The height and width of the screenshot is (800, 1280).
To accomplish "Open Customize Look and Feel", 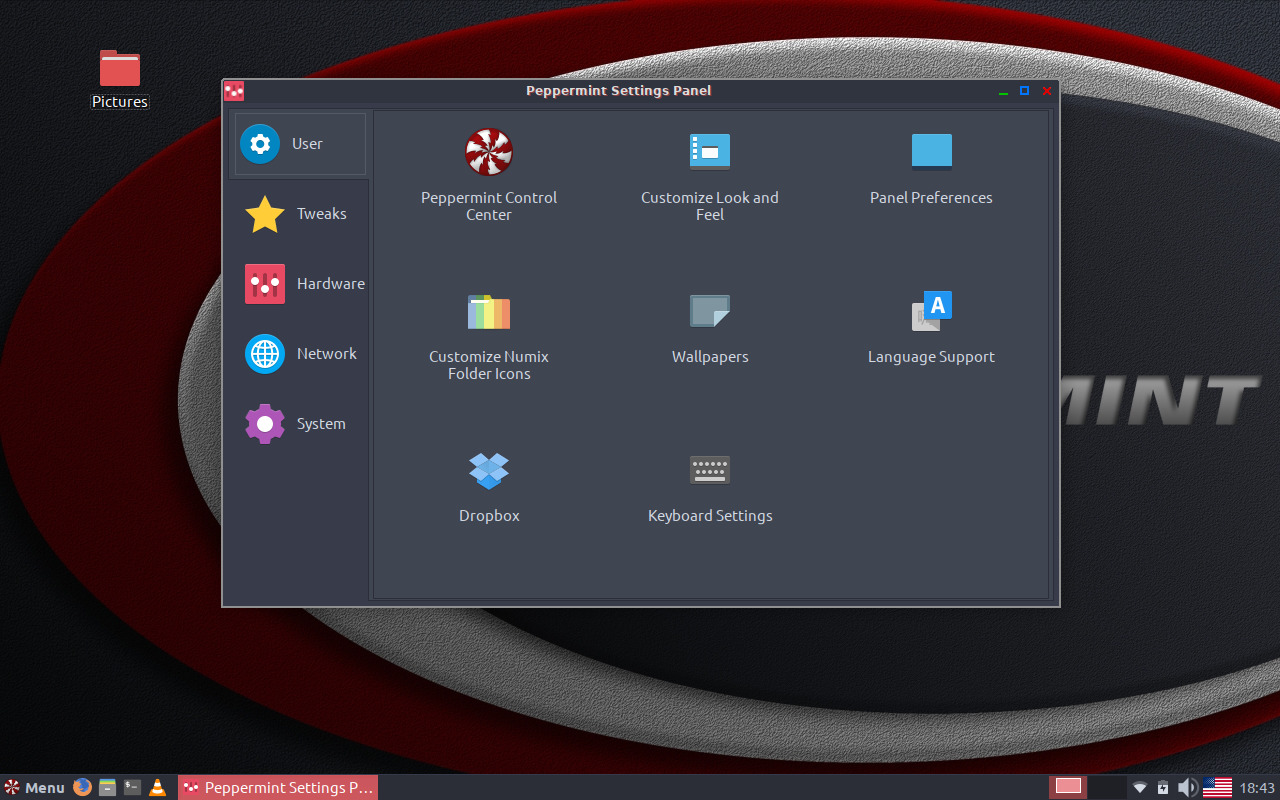I will coord(710,175).
